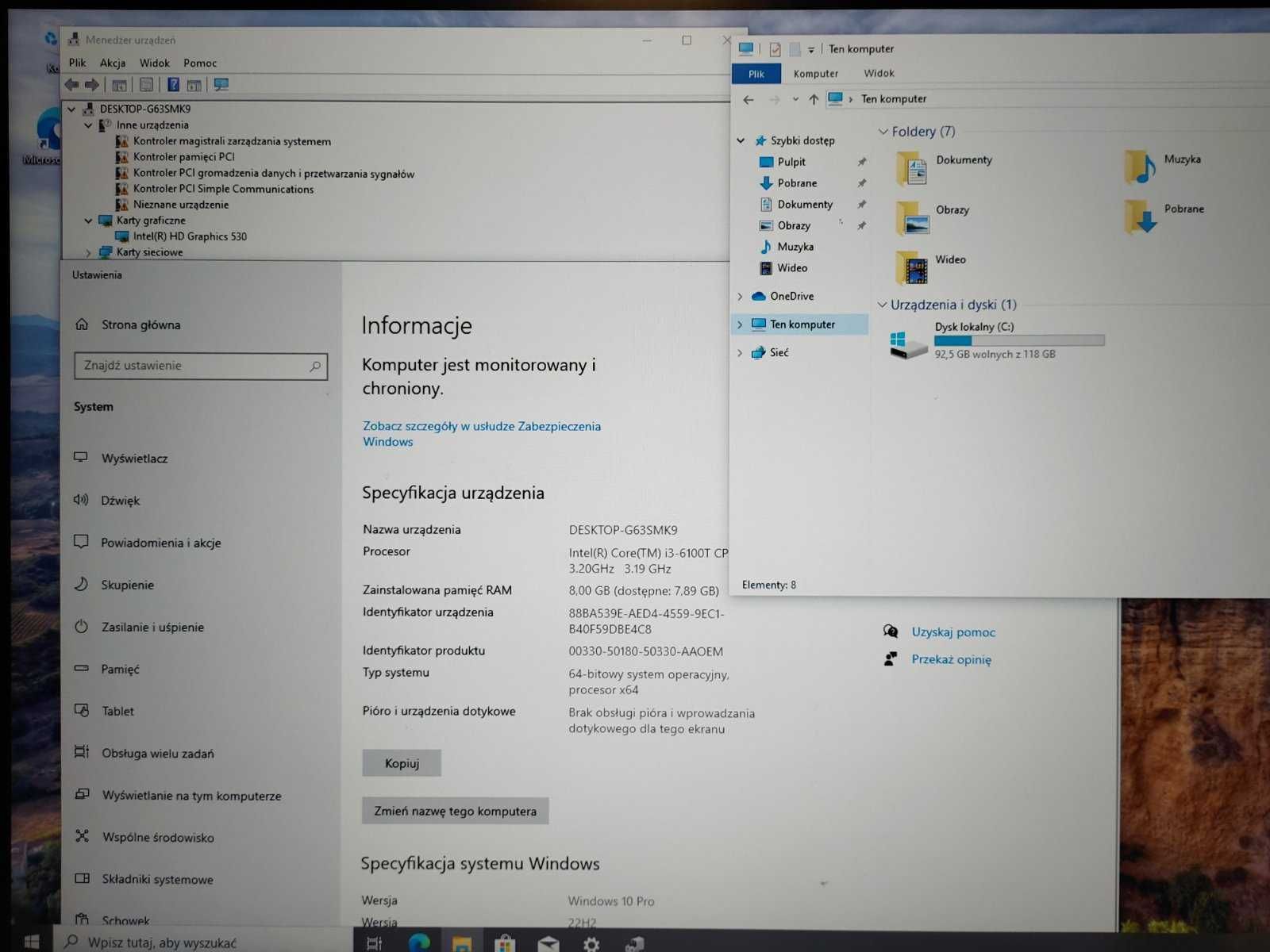Open the Komputer ribbon tab

click(816, 74)
